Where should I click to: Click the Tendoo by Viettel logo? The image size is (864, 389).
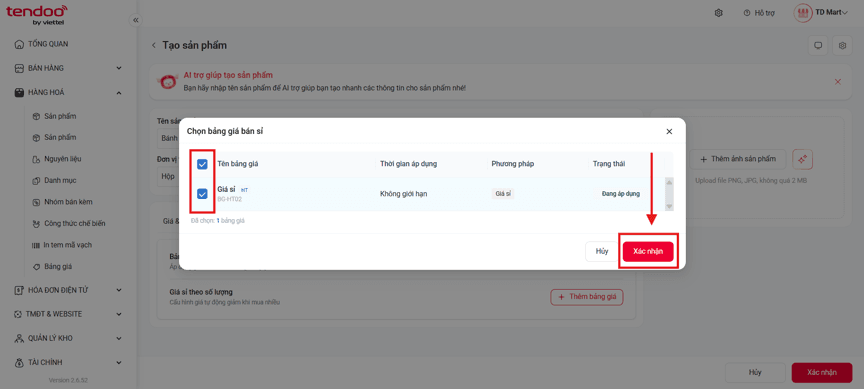pyautogui.click(x=37, y=14)
